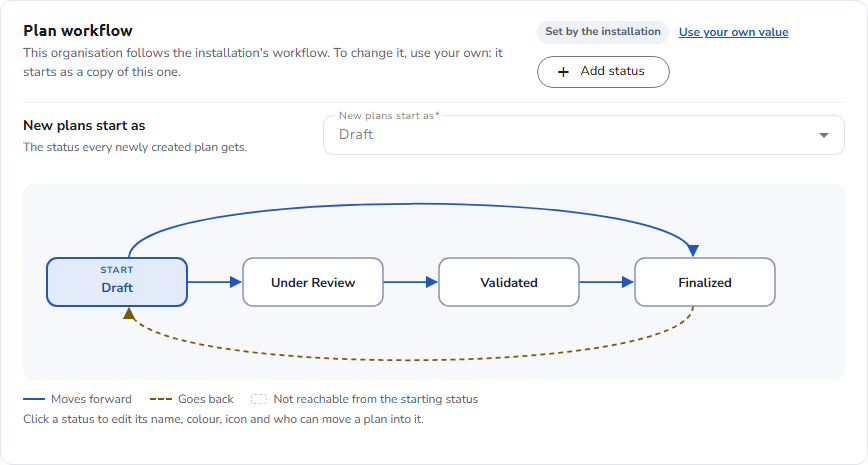The width and height of the screenshot is (868, 465).
Task: Open the Use your own value link
Action: pos(733,32)
